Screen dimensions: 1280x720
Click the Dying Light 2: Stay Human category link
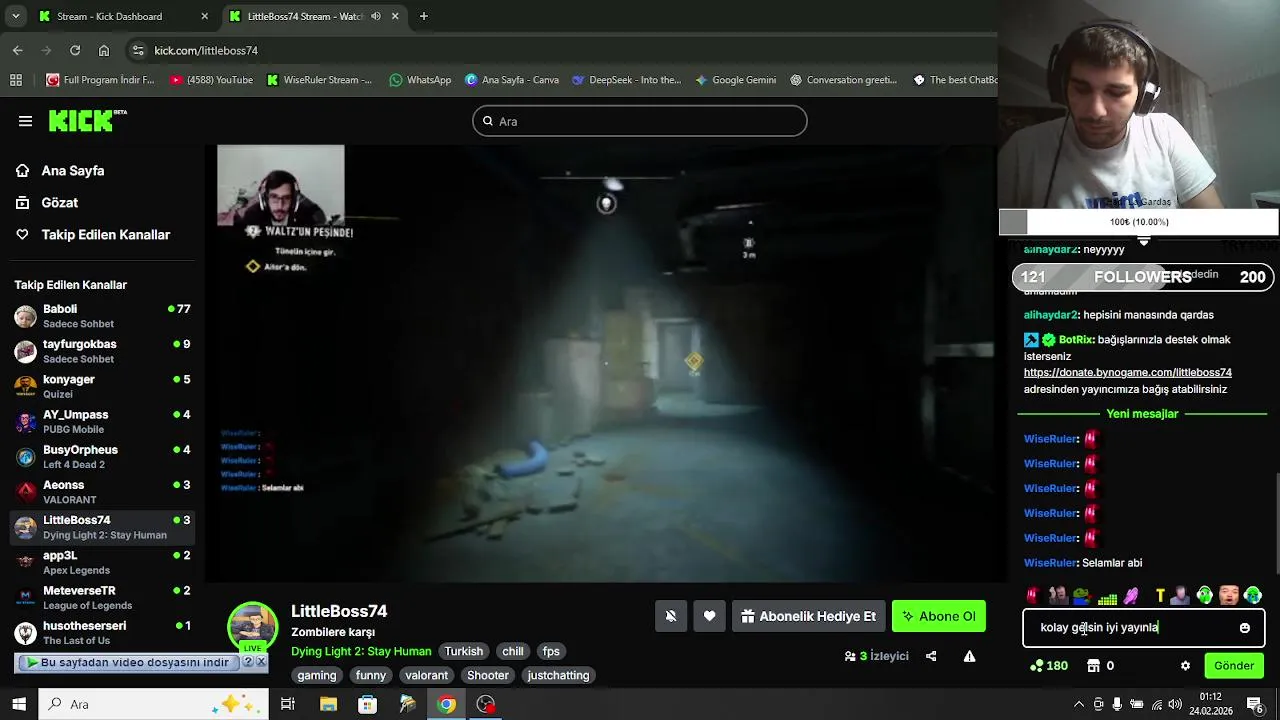pyautogui.click(x=361, y=651)
